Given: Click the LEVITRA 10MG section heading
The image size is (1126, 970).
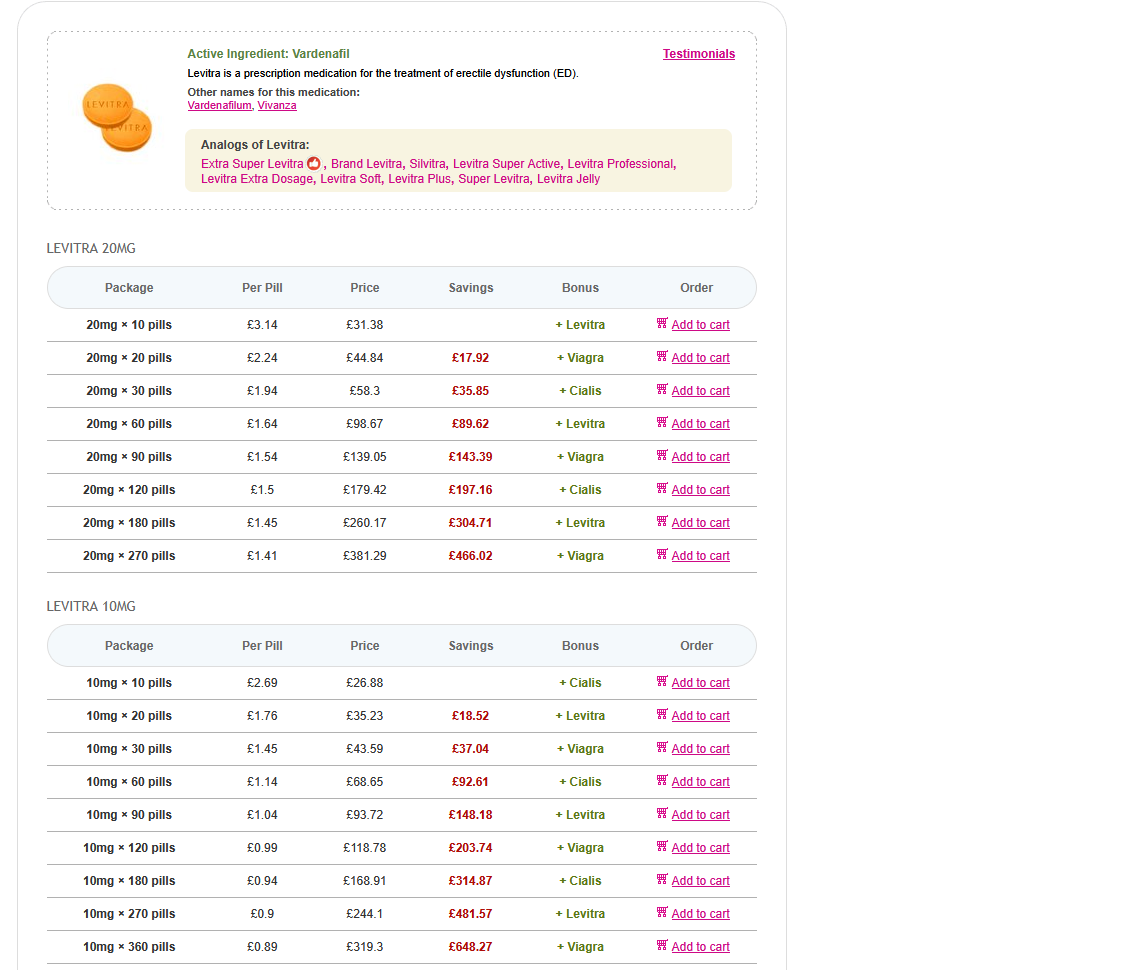Looking at the screenshot, I should [x=91, y=607].
